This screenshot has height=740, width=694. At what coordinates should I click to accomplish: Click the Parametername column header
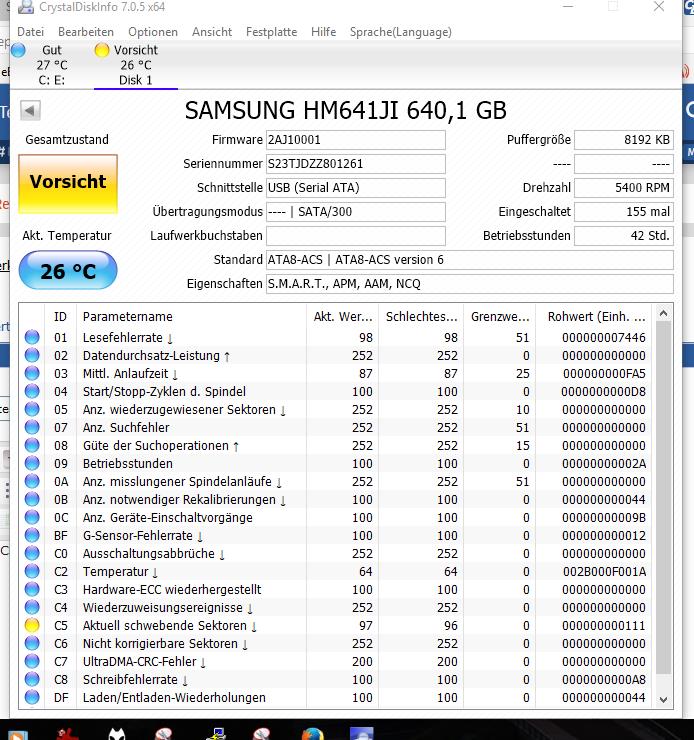coord(191,317)
